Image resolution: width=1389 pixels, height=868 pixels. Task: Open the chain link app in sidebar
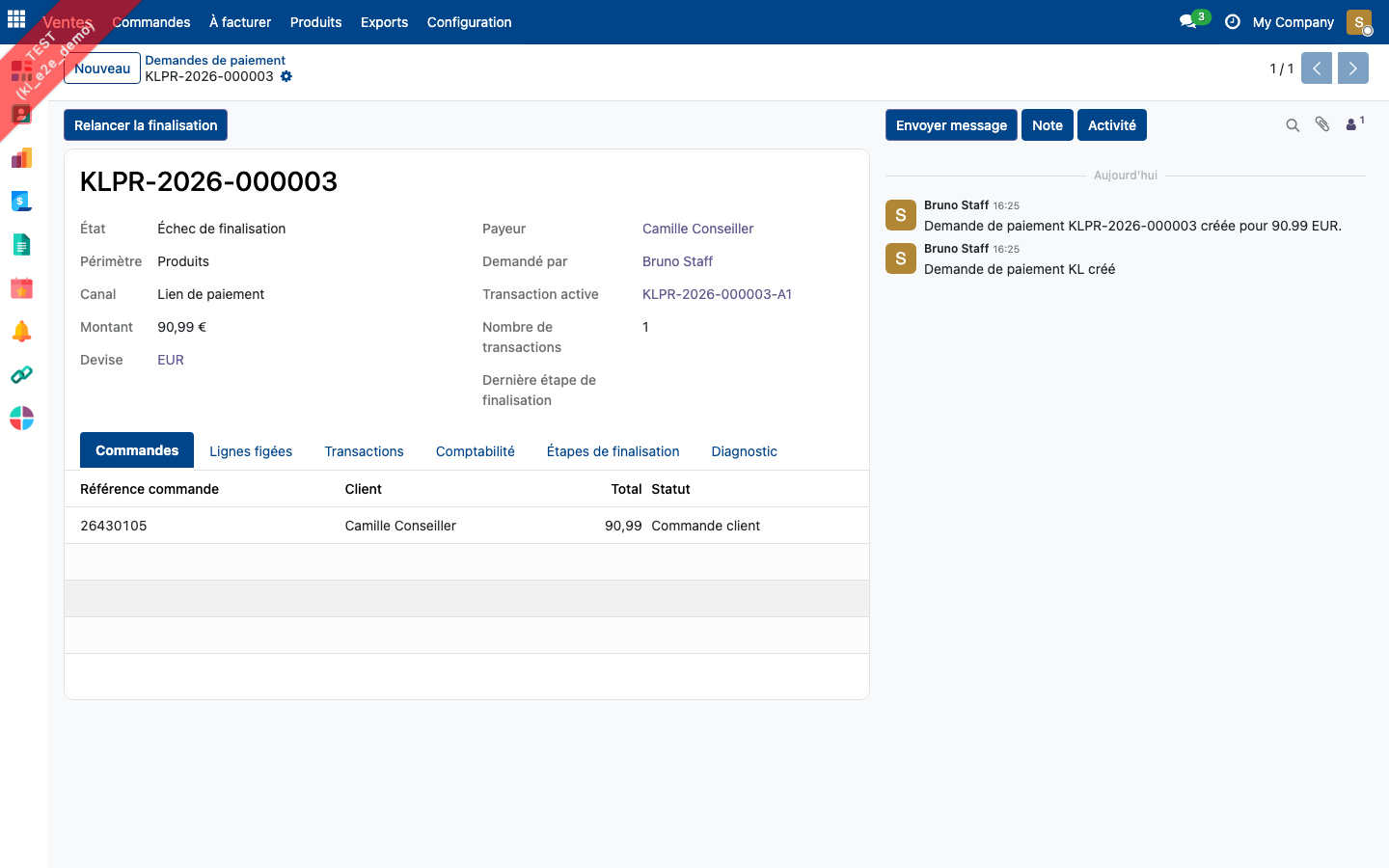click(x=21, y=374)
